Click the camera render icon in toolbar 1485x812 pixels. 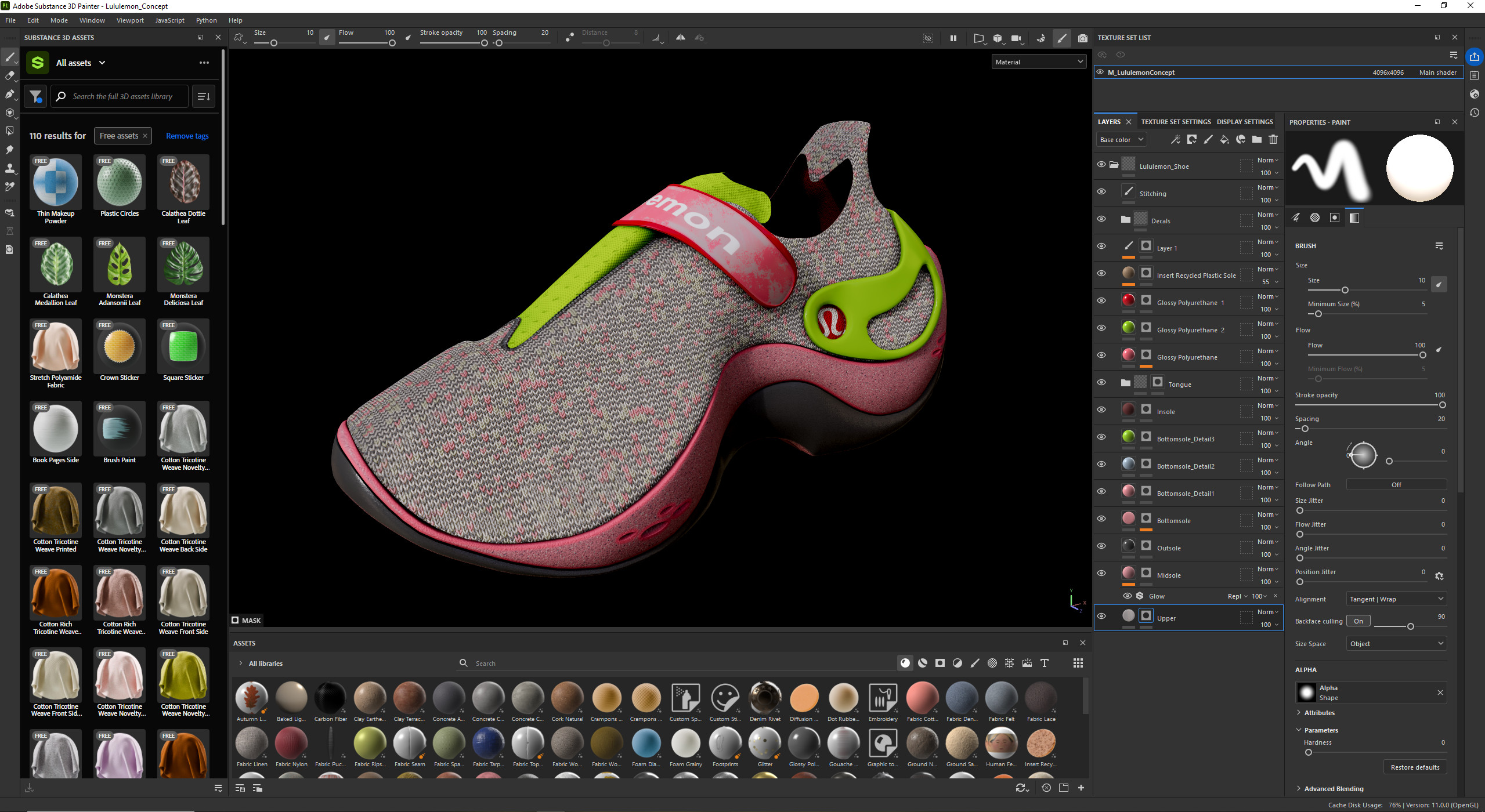(1082, 38)
